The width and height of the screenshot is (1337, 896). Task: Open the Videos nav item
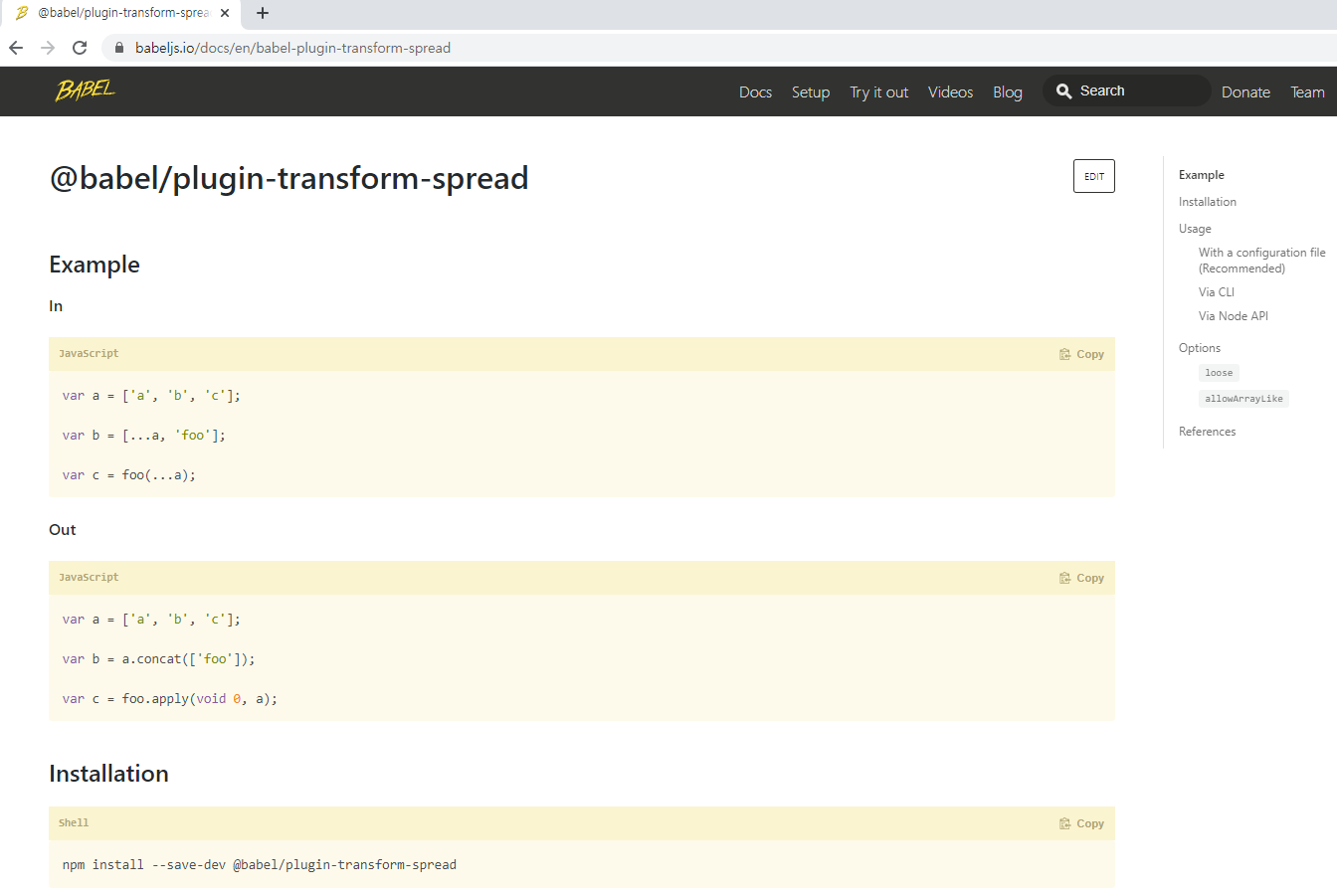click(x=951, y=91)
